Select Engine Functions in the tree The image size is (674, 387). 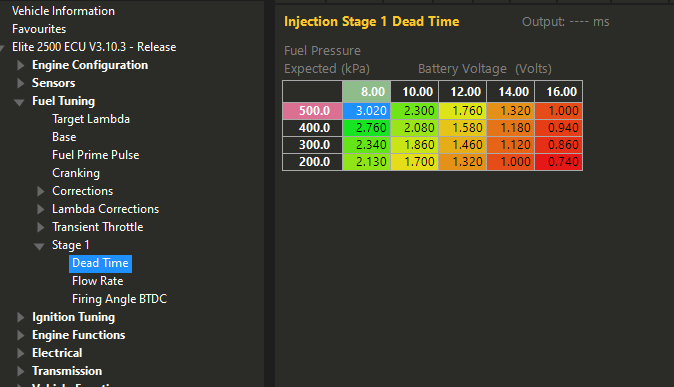pyautogui.click(x=78, y=335)
